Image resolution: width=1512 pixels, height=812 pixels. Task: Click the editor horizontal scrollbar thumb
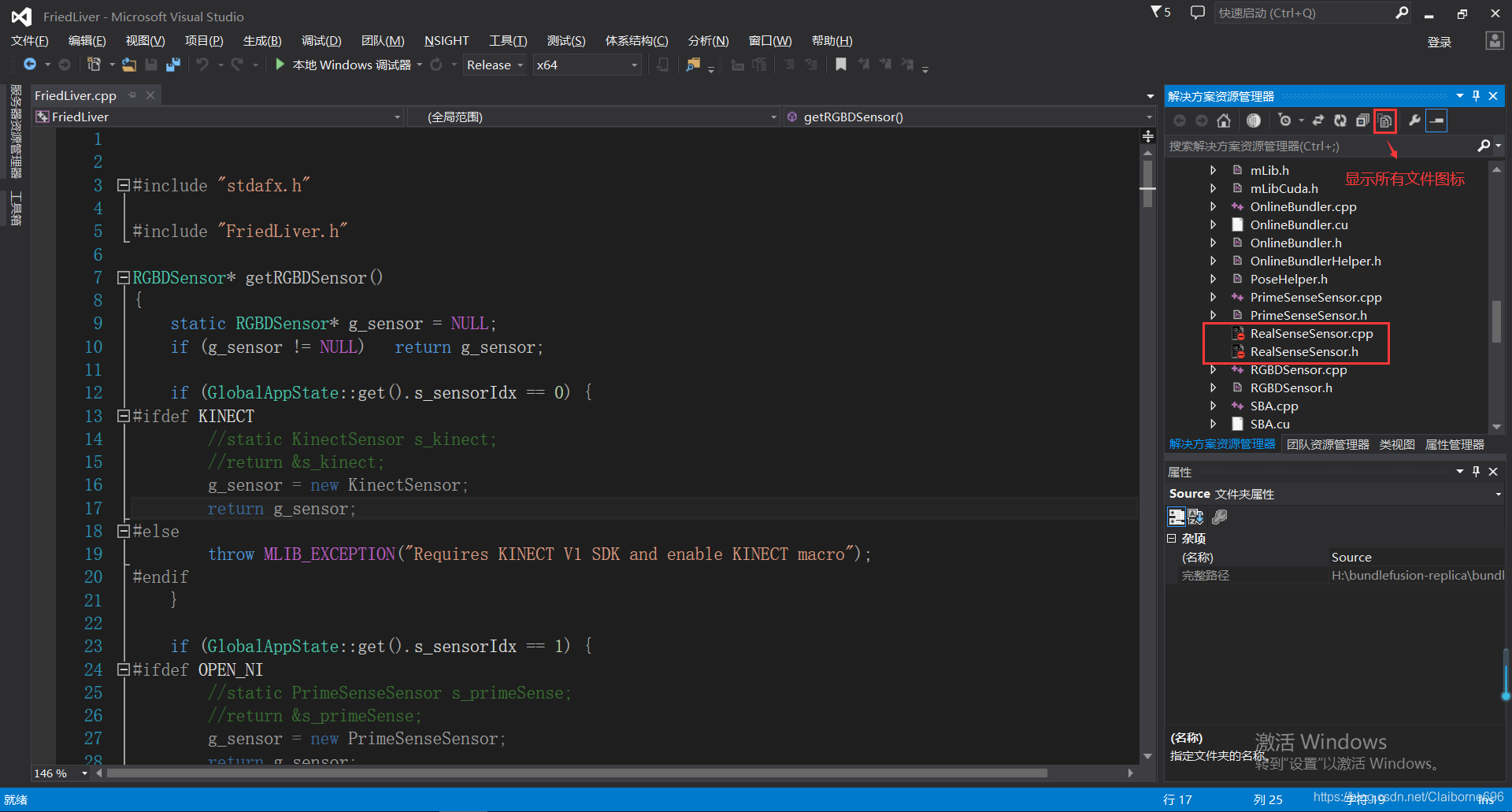pyautogui.click(x=576, y=773)
